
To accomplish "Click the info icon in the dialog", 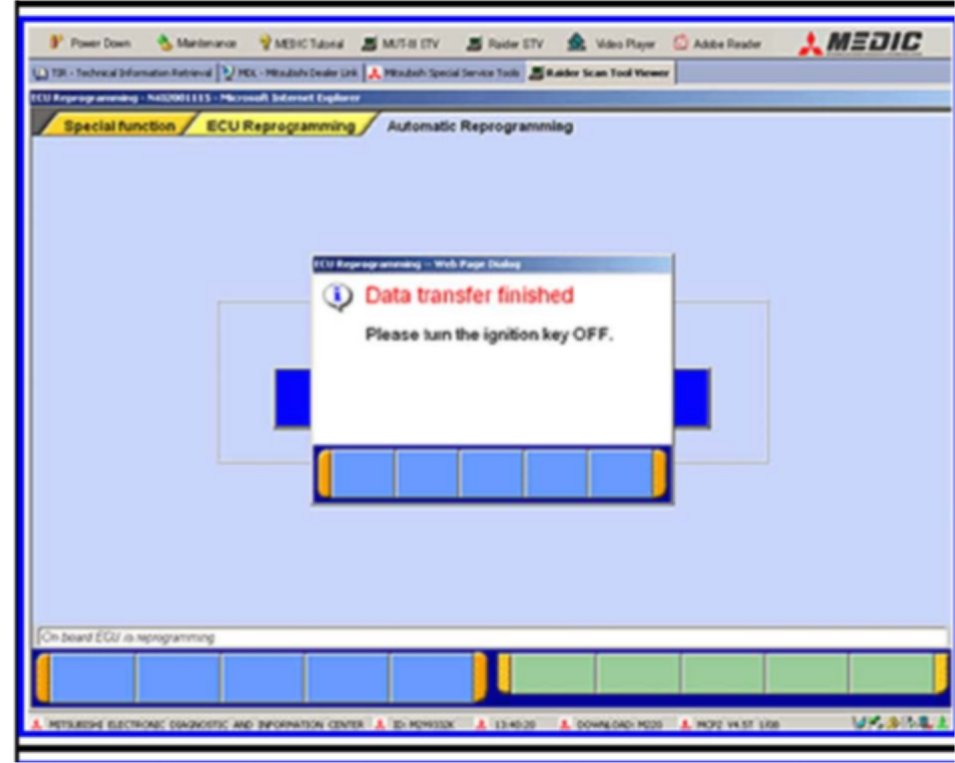I will [x=337, y=296].
